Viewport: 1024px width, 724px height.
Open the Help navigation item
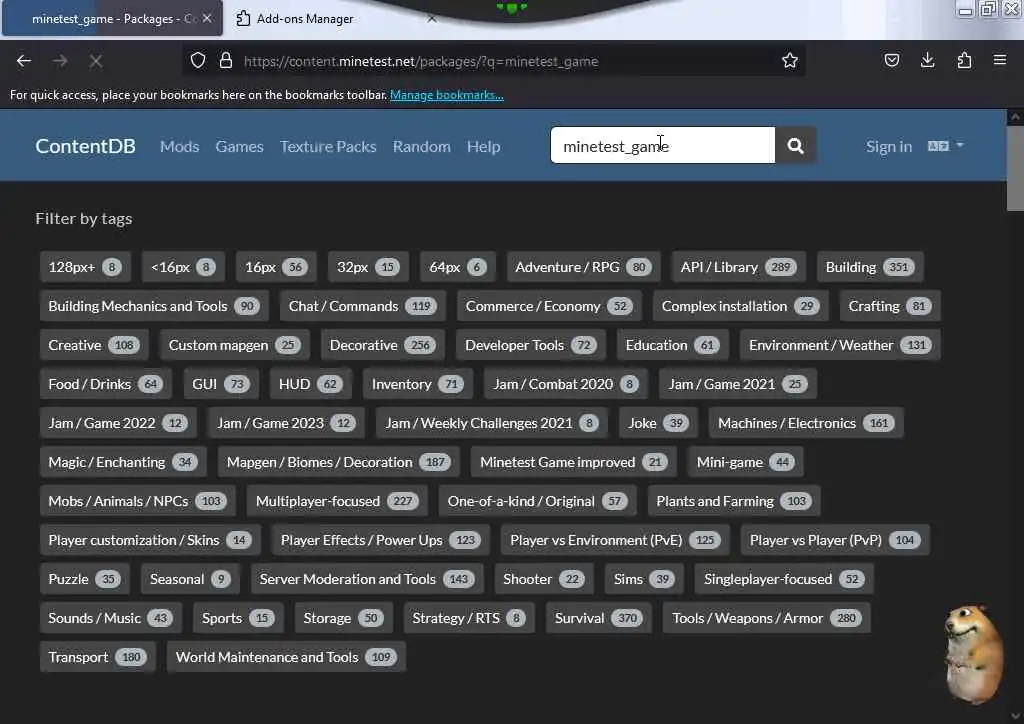tap(483, 146)
